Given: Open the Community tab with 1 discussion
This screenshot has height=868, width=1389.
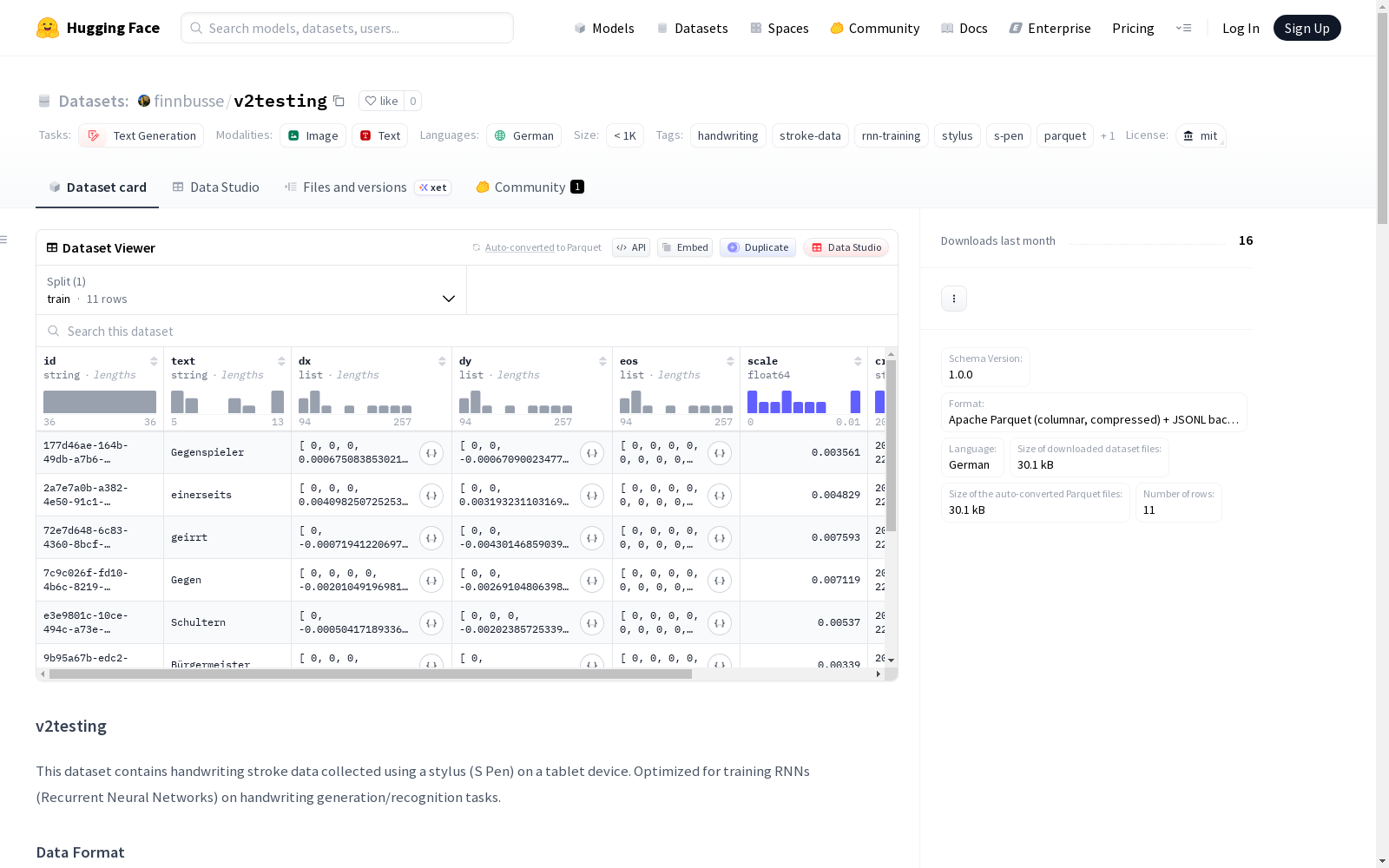Looking at the screenshot, I should pyautogui.click(x=530, y=187).
